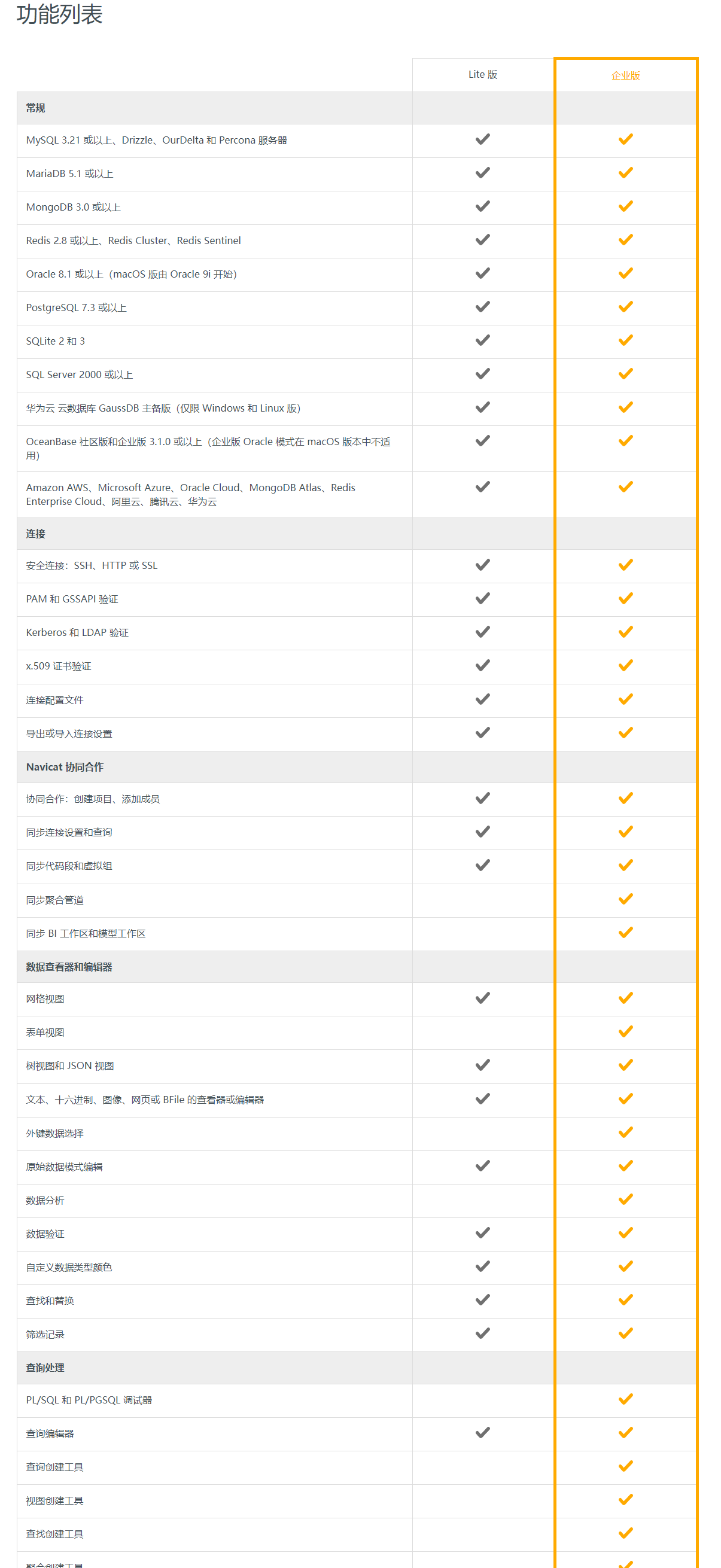
Task: Click enterprise checkmark for MongoDB 3.0 row
Action: 625,207
